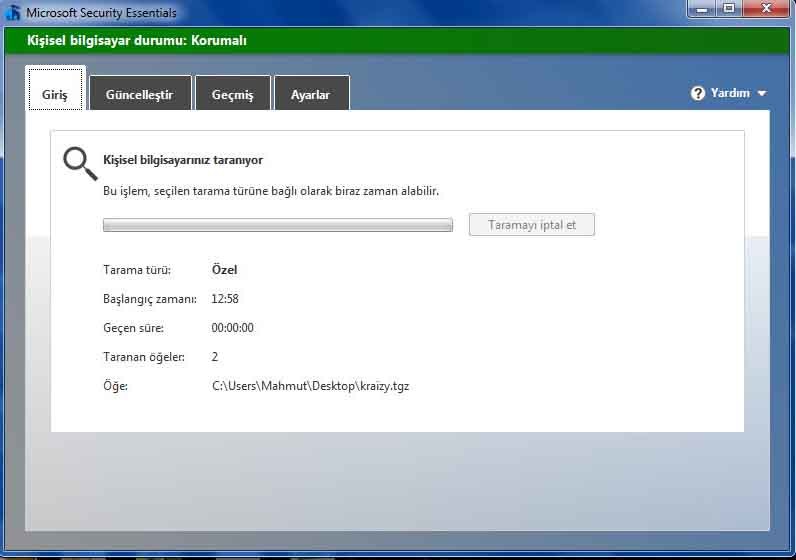Maximize the Security Essentials window
Screen dimensions: 796x560
coord(729,9)
